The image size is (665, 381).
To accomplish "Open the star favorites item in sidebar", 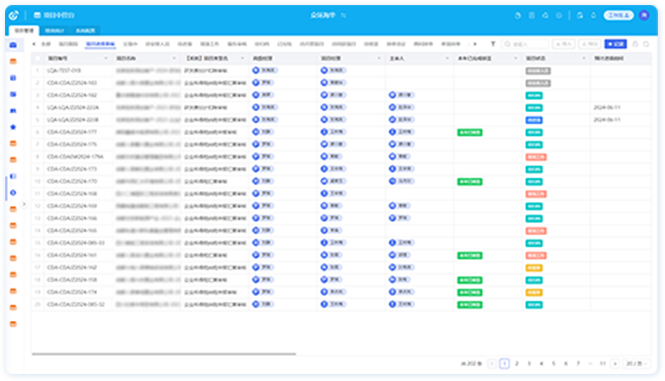I will 13,127.
